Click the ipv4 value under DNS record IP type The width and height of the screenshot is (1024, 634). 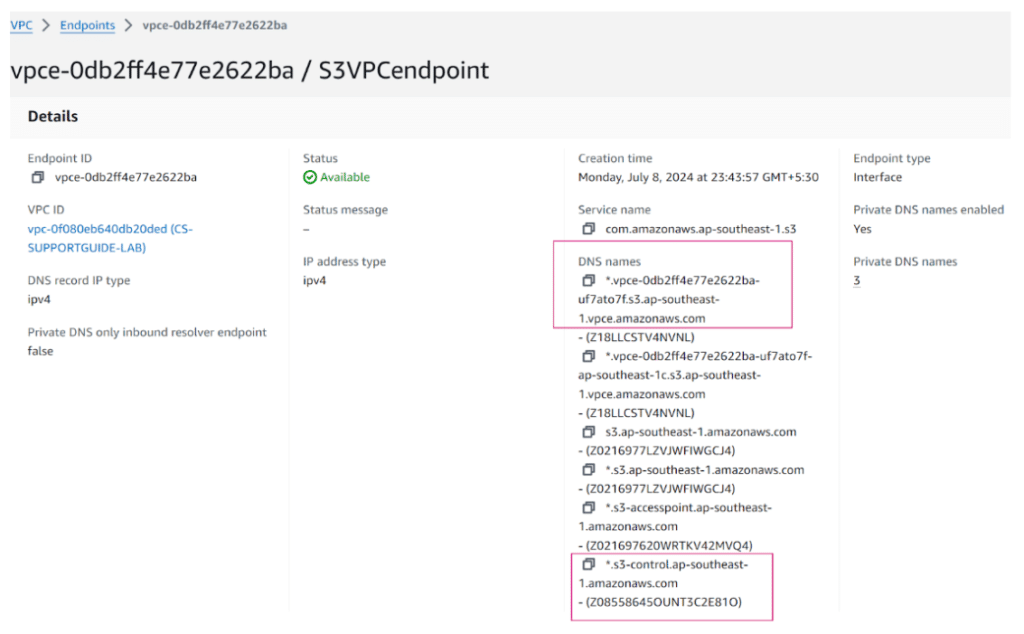pyautogui.click(x=40, y=300)
